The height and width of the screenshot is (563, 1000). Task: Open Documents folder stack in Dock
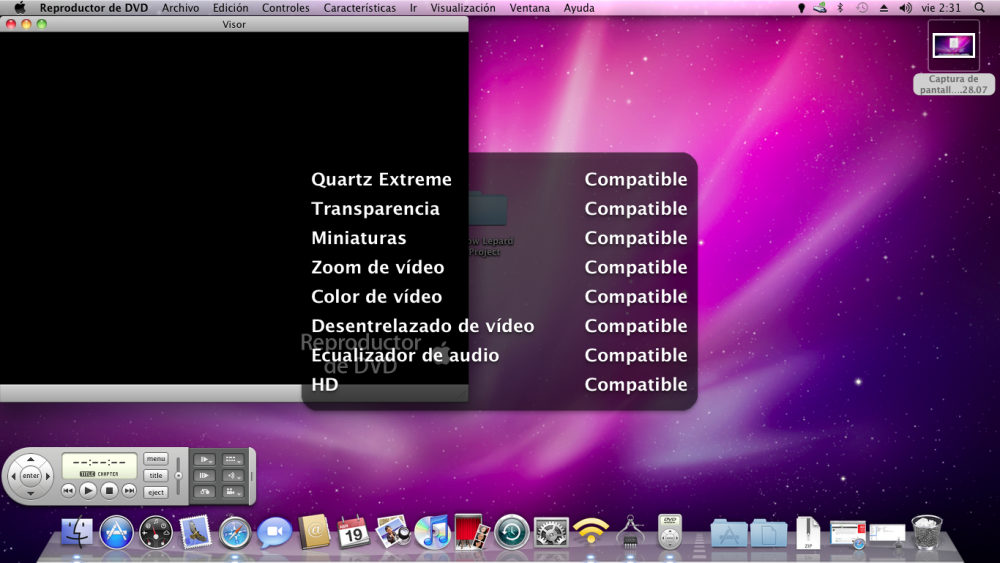768,533
